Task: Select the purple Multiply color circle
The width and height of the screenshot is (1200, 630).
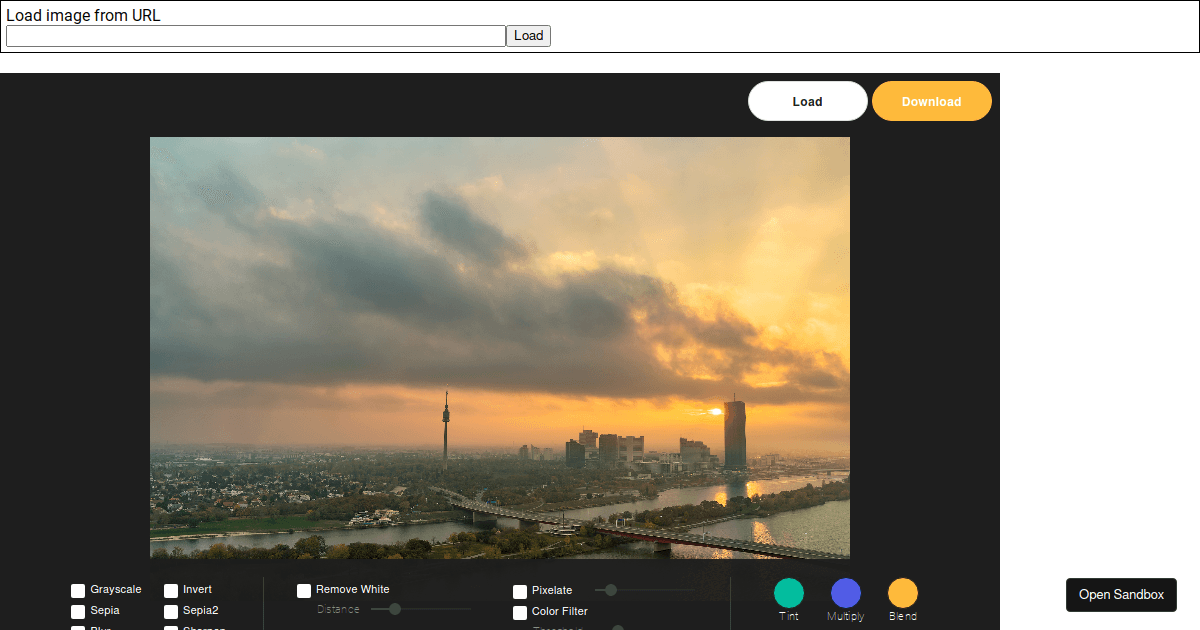Action: click(x=845, y=593)
